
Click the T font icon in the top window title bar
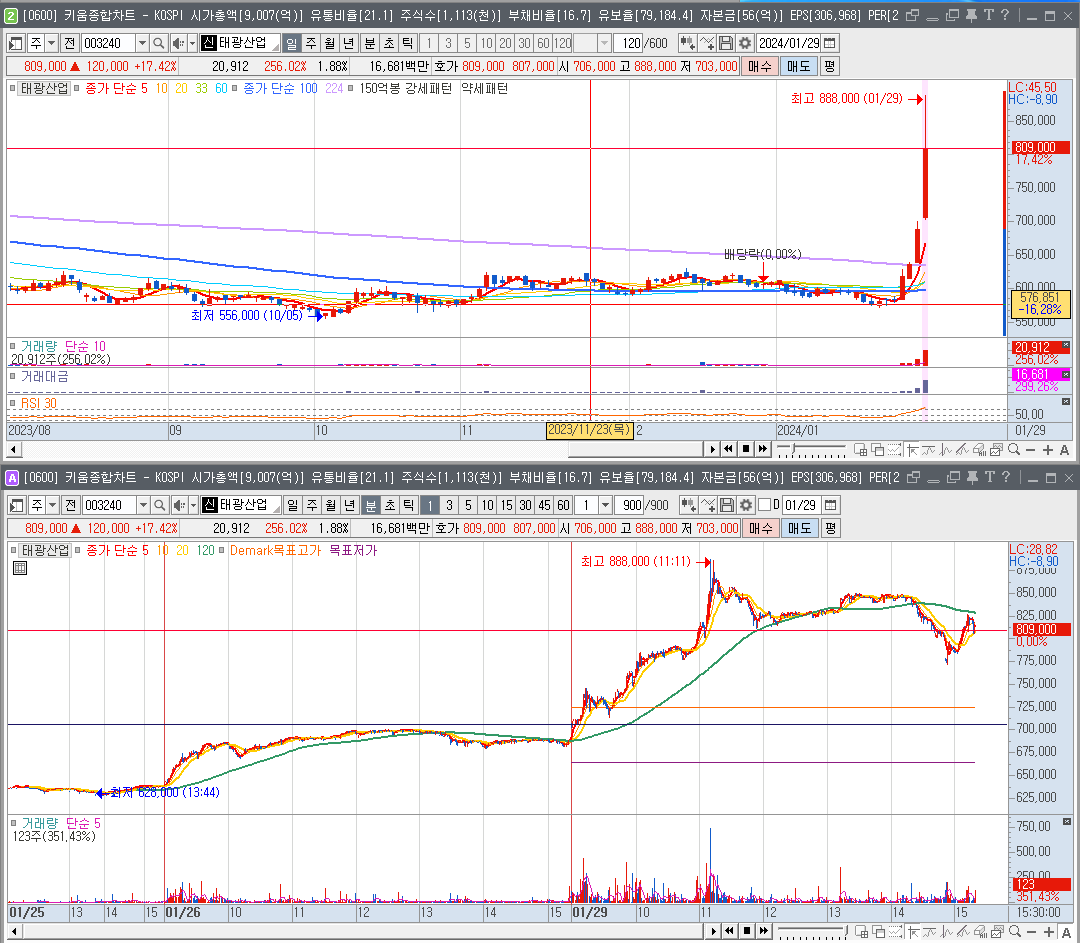pos(988,15)
